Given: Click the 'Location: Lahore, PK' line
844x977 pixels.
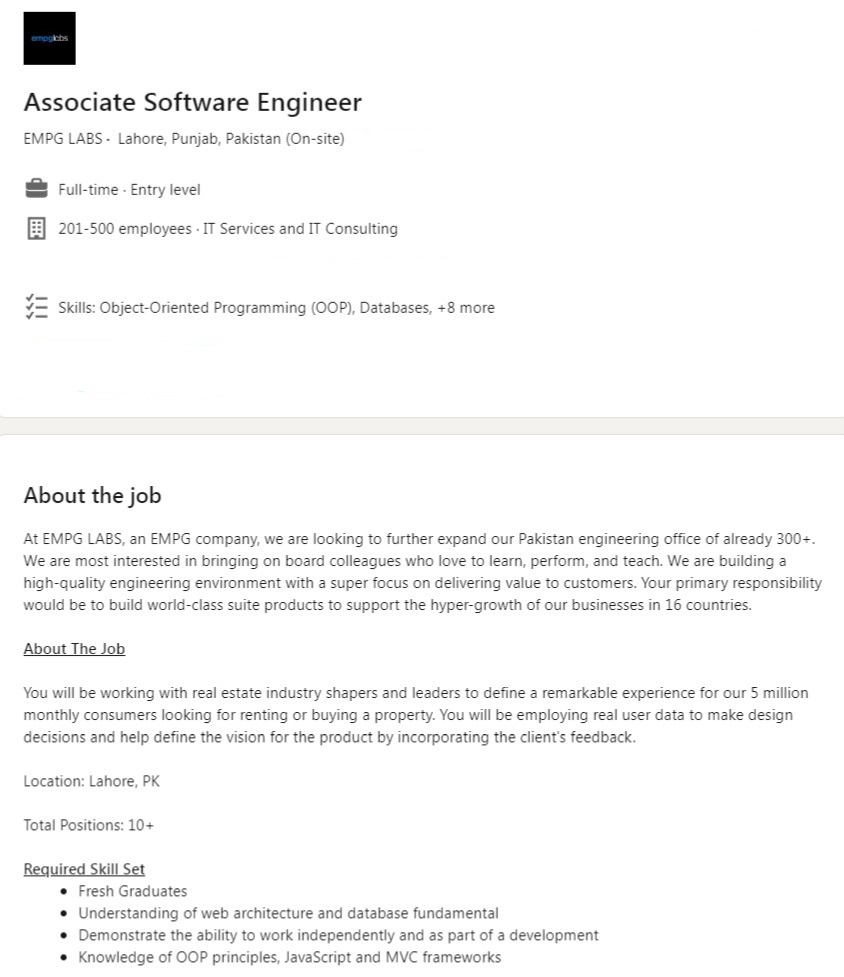Looking at the screenshot, I should (91, 781).
